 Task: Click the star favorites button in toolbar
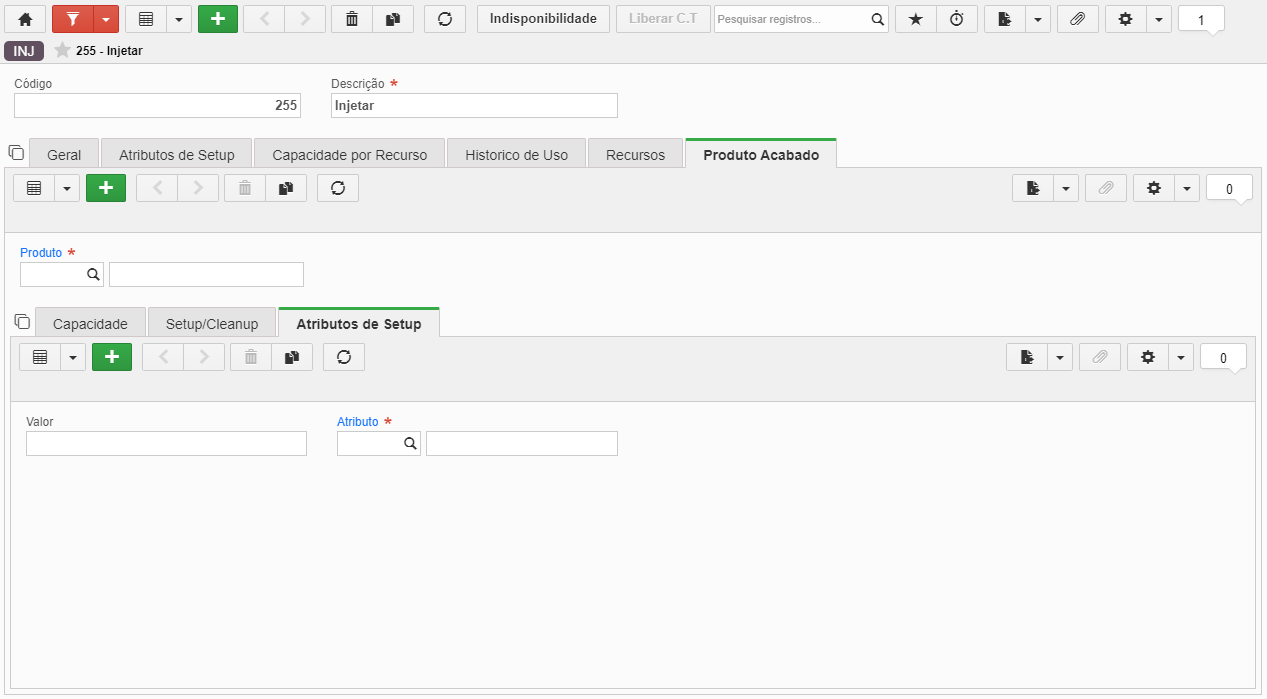click(x=916, y=19)
